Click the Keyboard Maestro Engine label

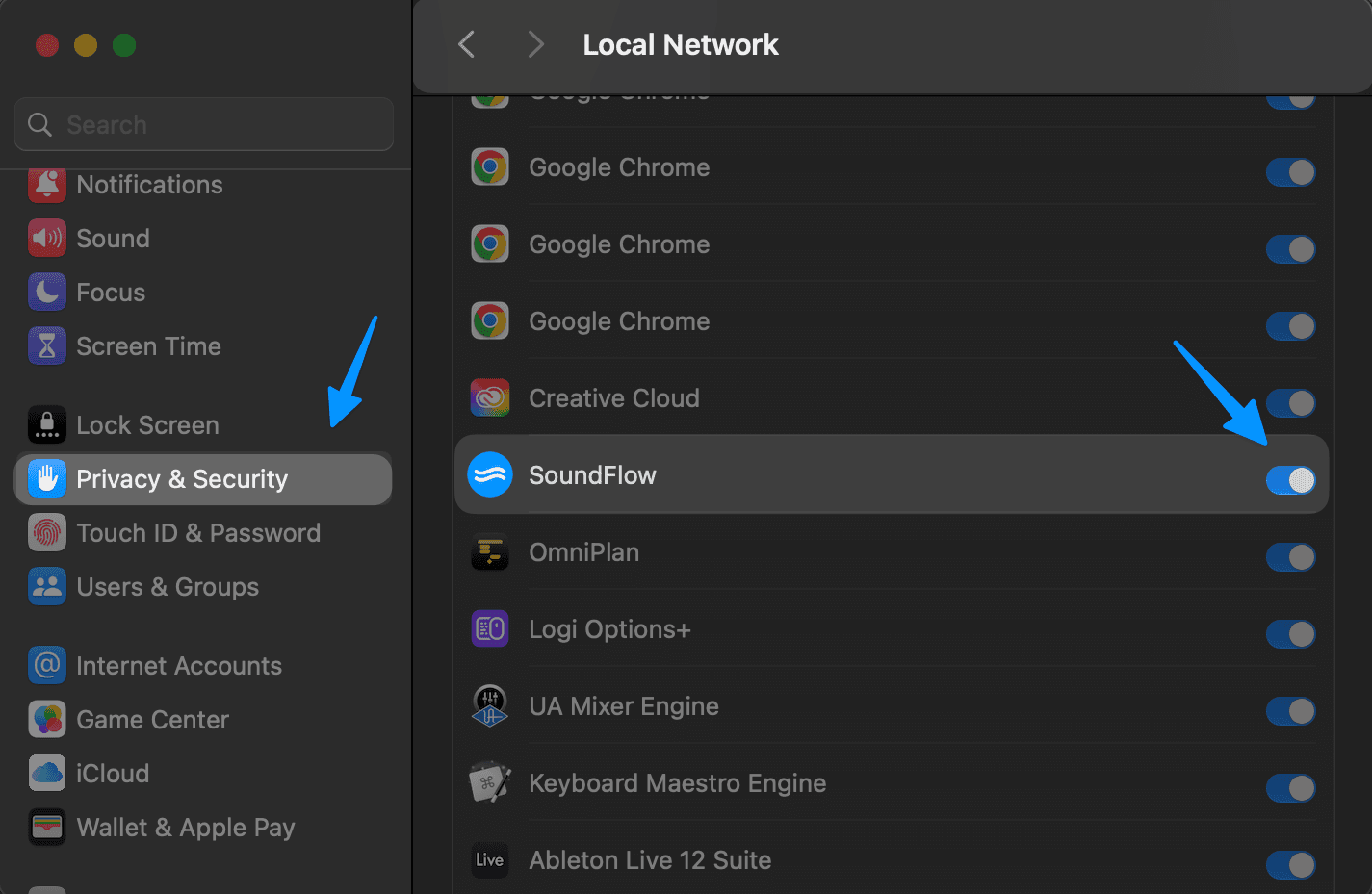[677, 783]
